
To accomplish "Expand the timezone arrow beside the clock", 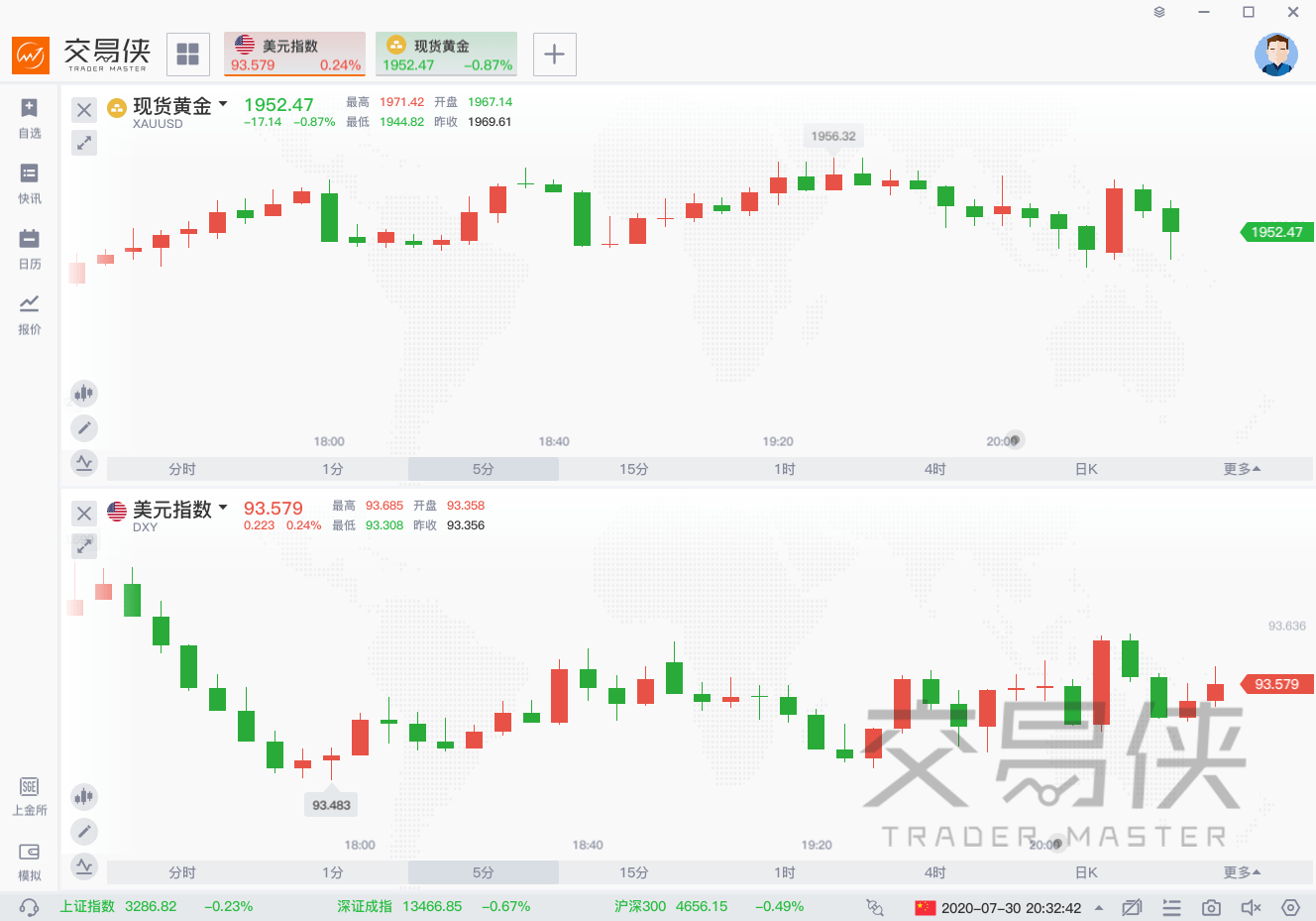I will 1099,907.
